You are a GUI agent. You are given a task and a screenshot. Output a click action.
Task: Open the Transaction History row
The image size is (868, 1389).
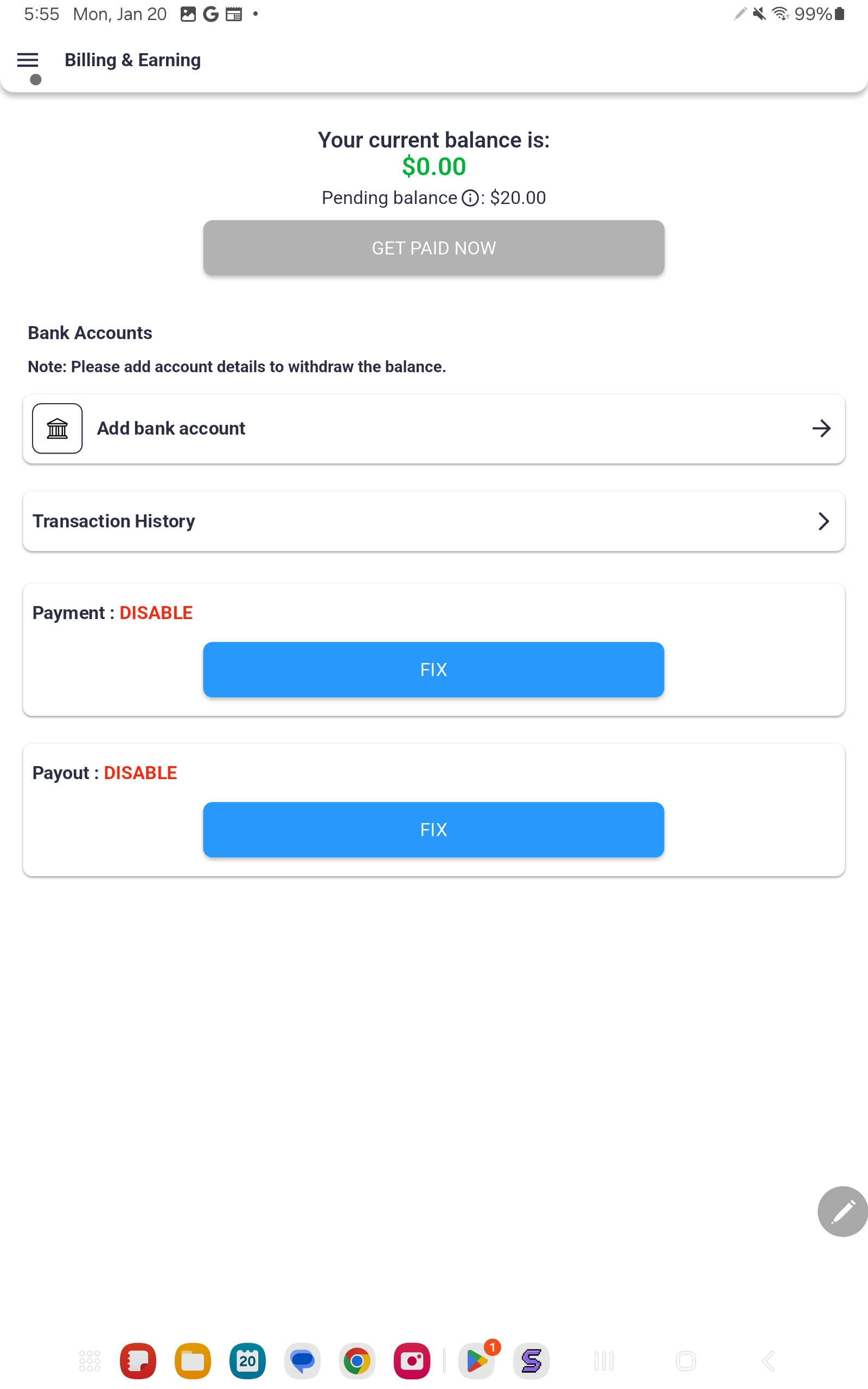pyautogui.click(x=402, y=521)
